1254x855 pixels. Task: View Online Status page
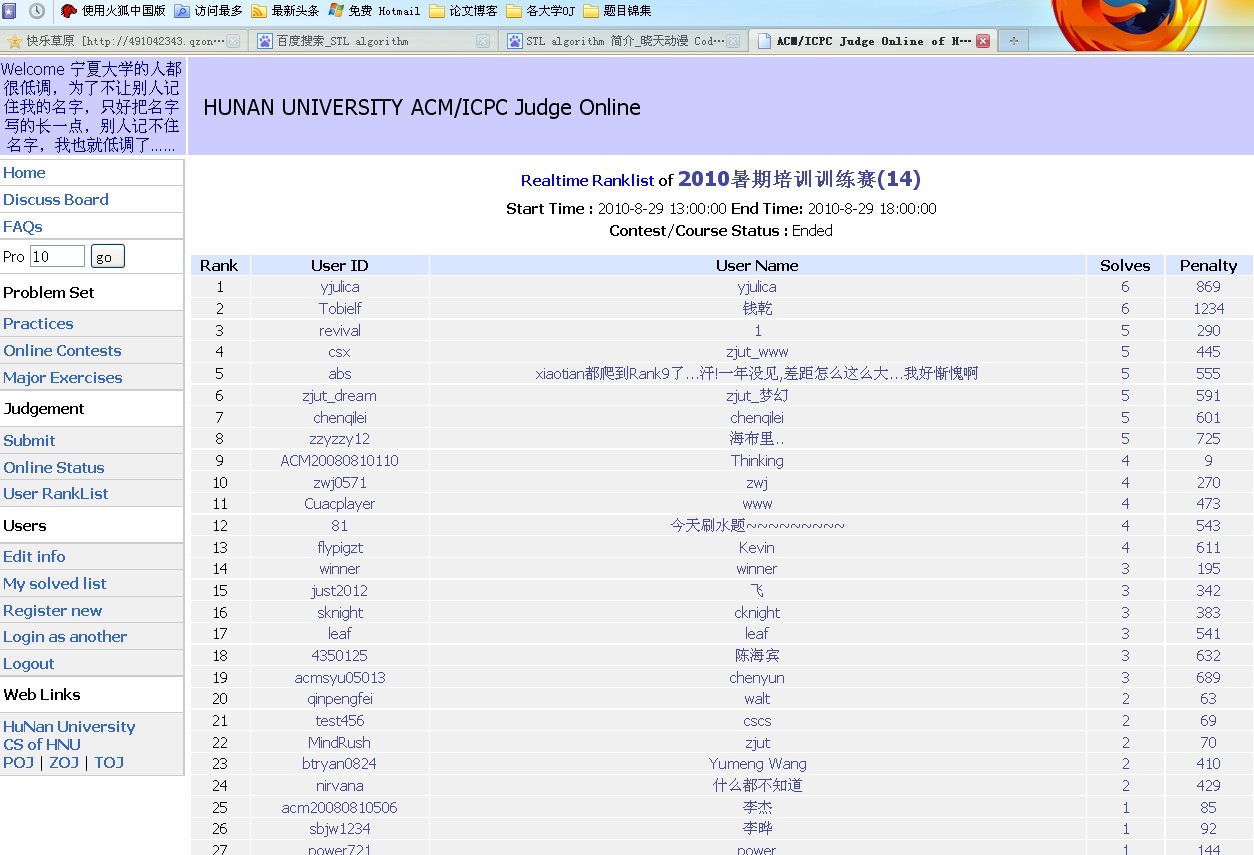[54, 468]
